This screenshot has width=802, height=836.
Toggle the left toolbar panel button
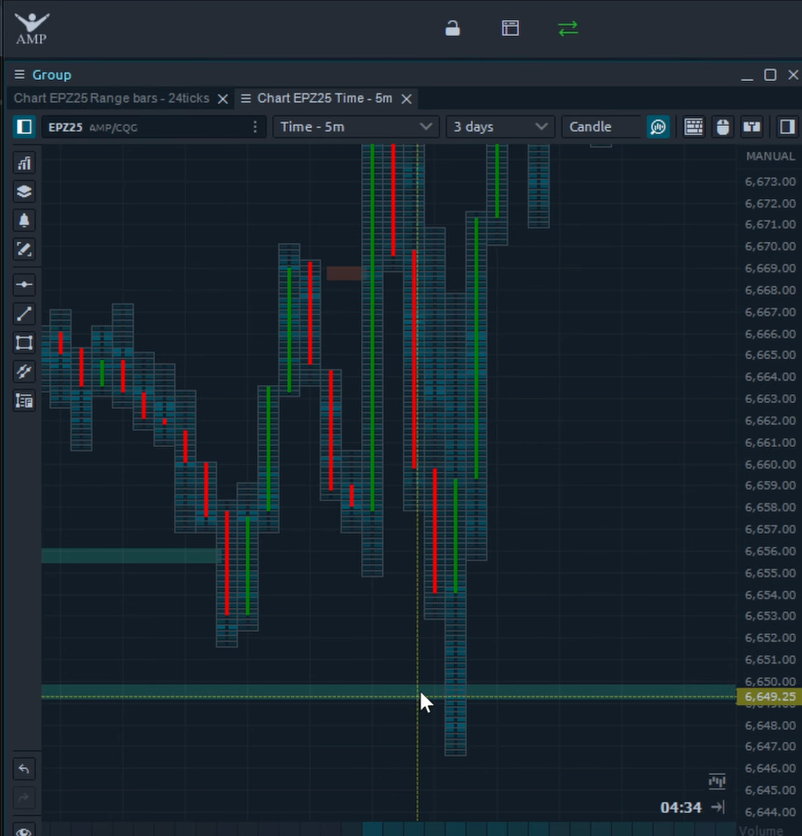point(24,127)
